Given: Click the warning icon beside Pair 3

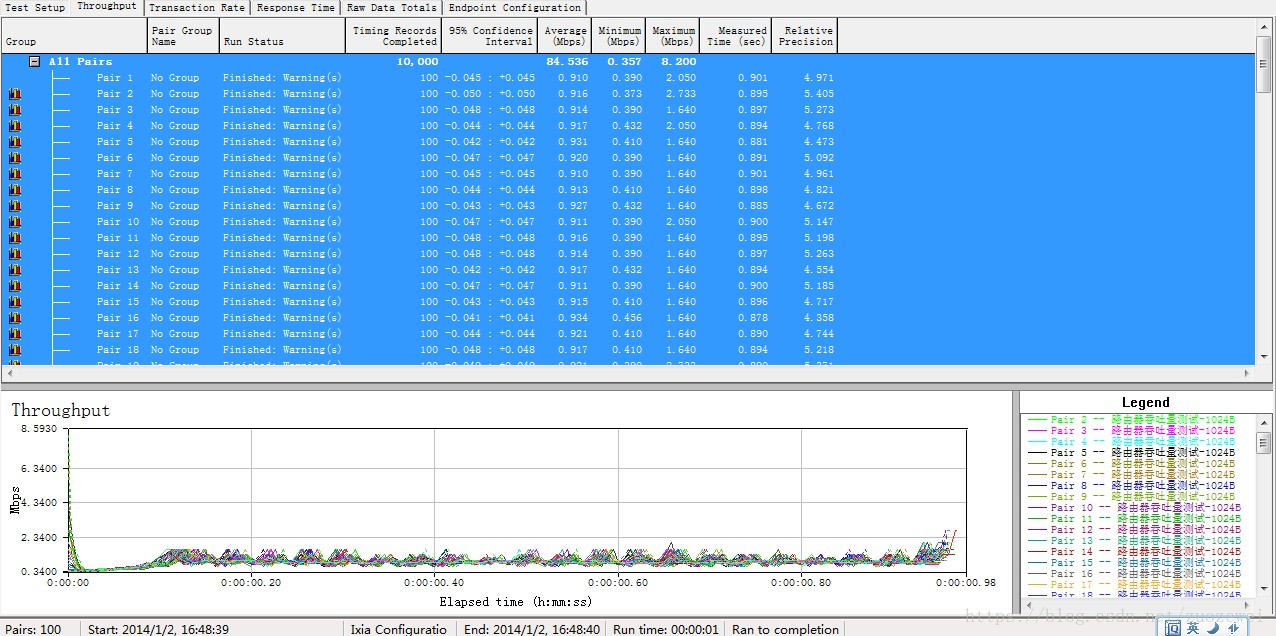Looking at the screenshot, I should pos(14,110).
